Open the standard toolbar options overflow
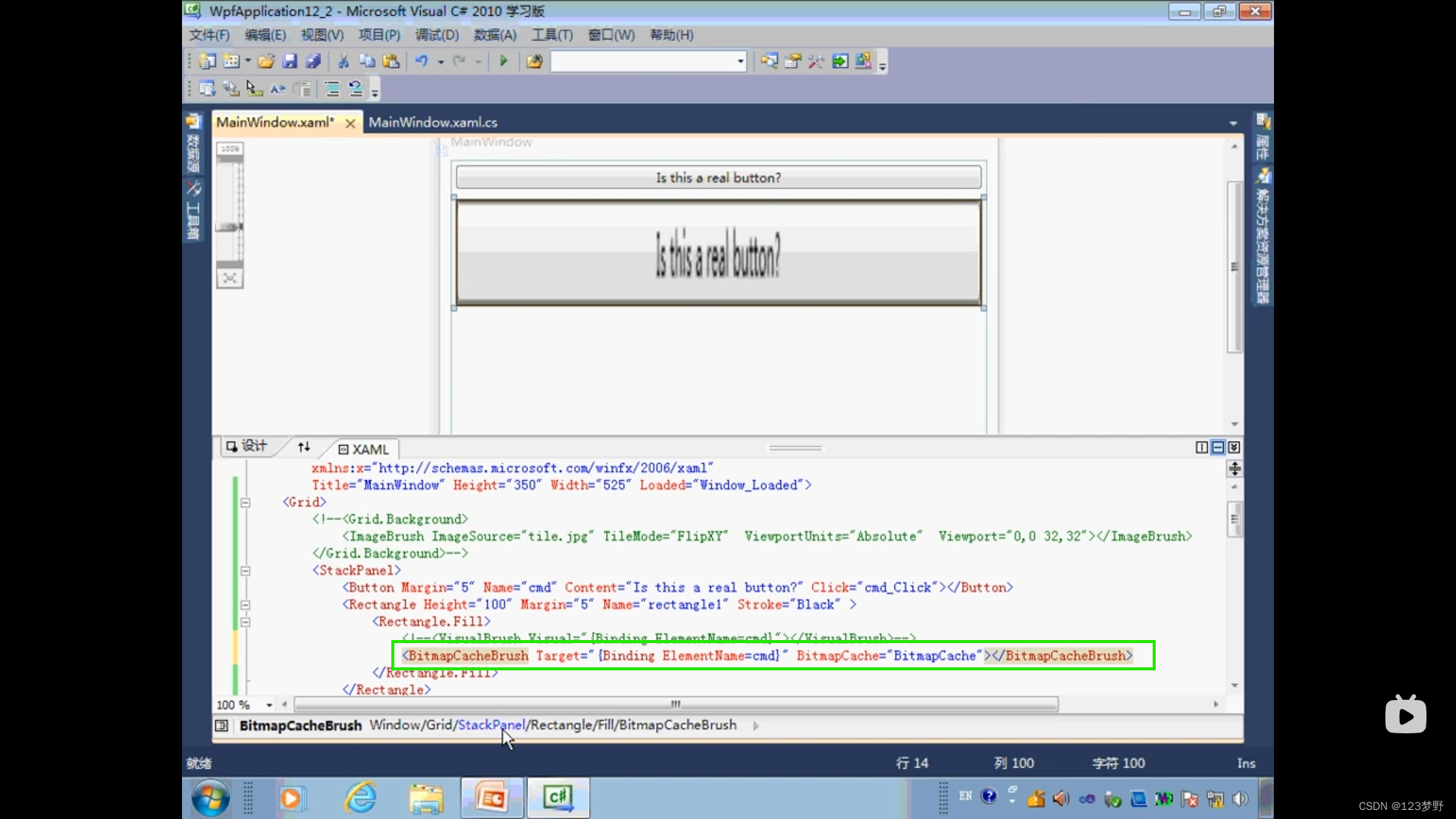 tap(883, 62)
